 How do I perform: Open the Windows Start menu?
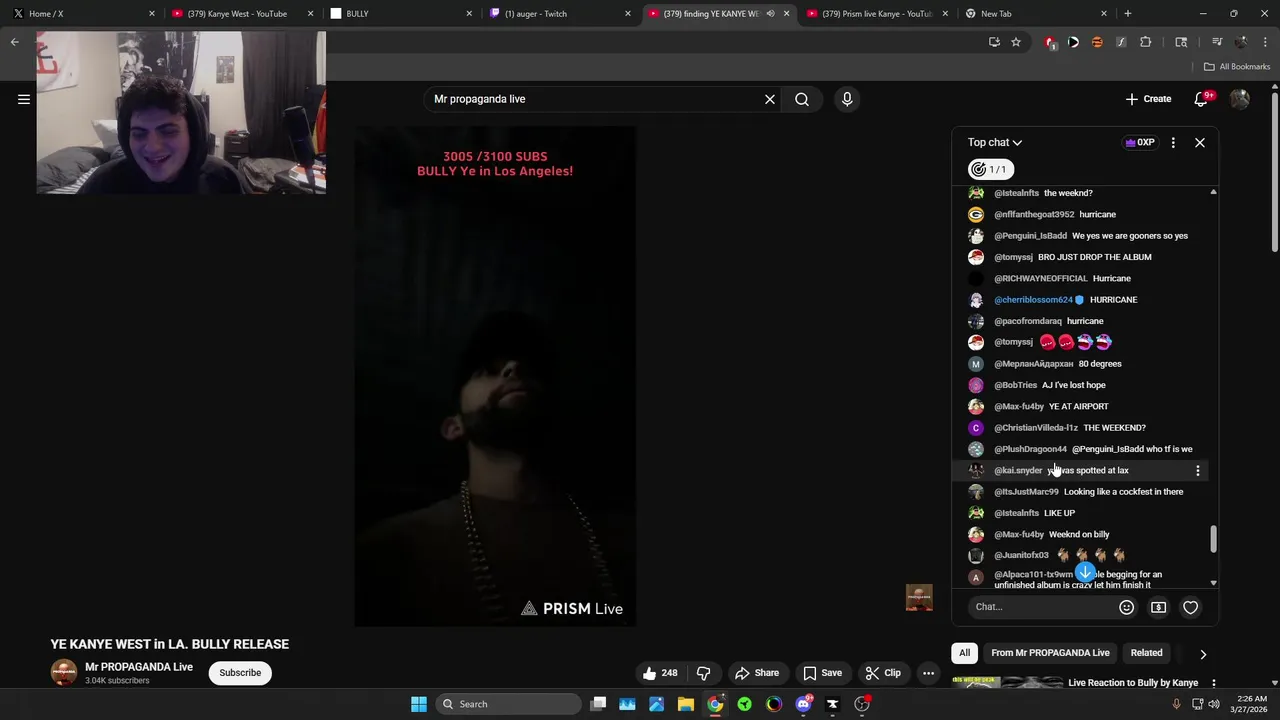419,704
